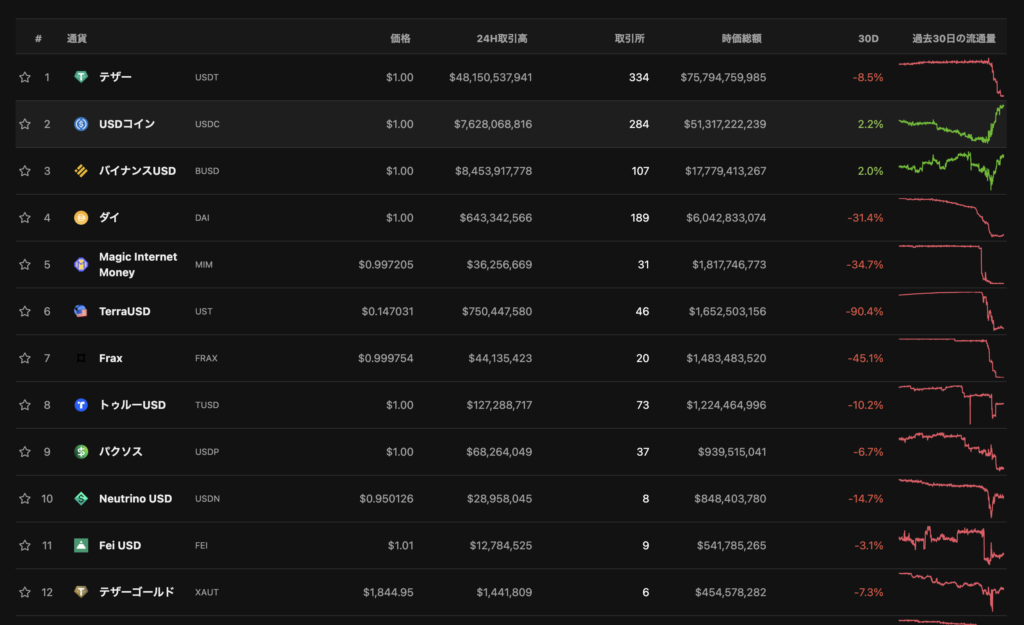This screenshot has width=1024, height=625.
Task: Open the テザー coin page link
Action: 115,77
